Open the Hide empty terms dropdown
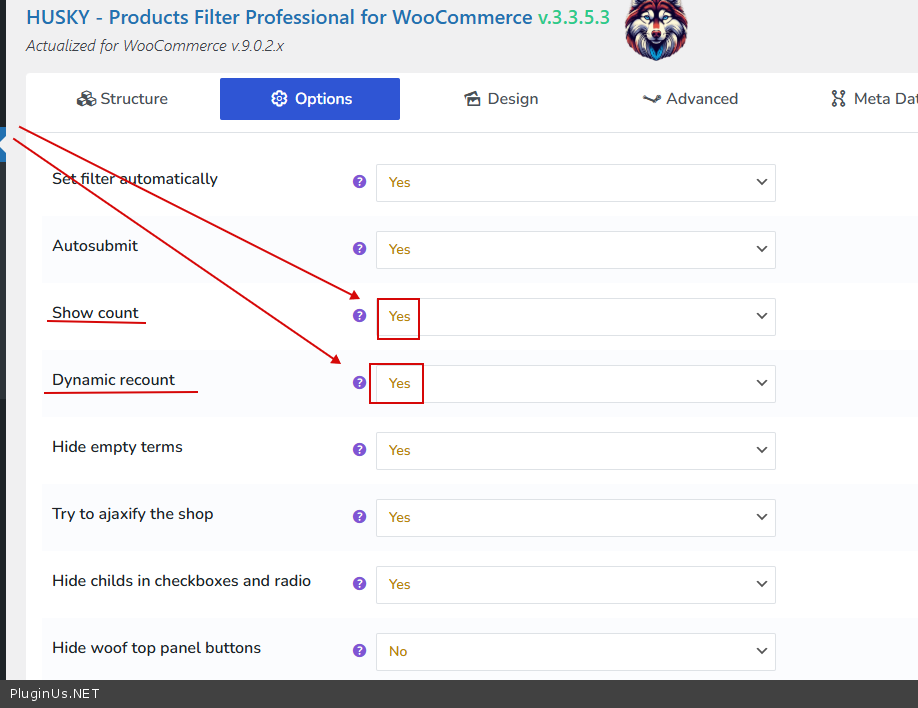The width and height of the screenshot is (918, 708). pos(575,451)
